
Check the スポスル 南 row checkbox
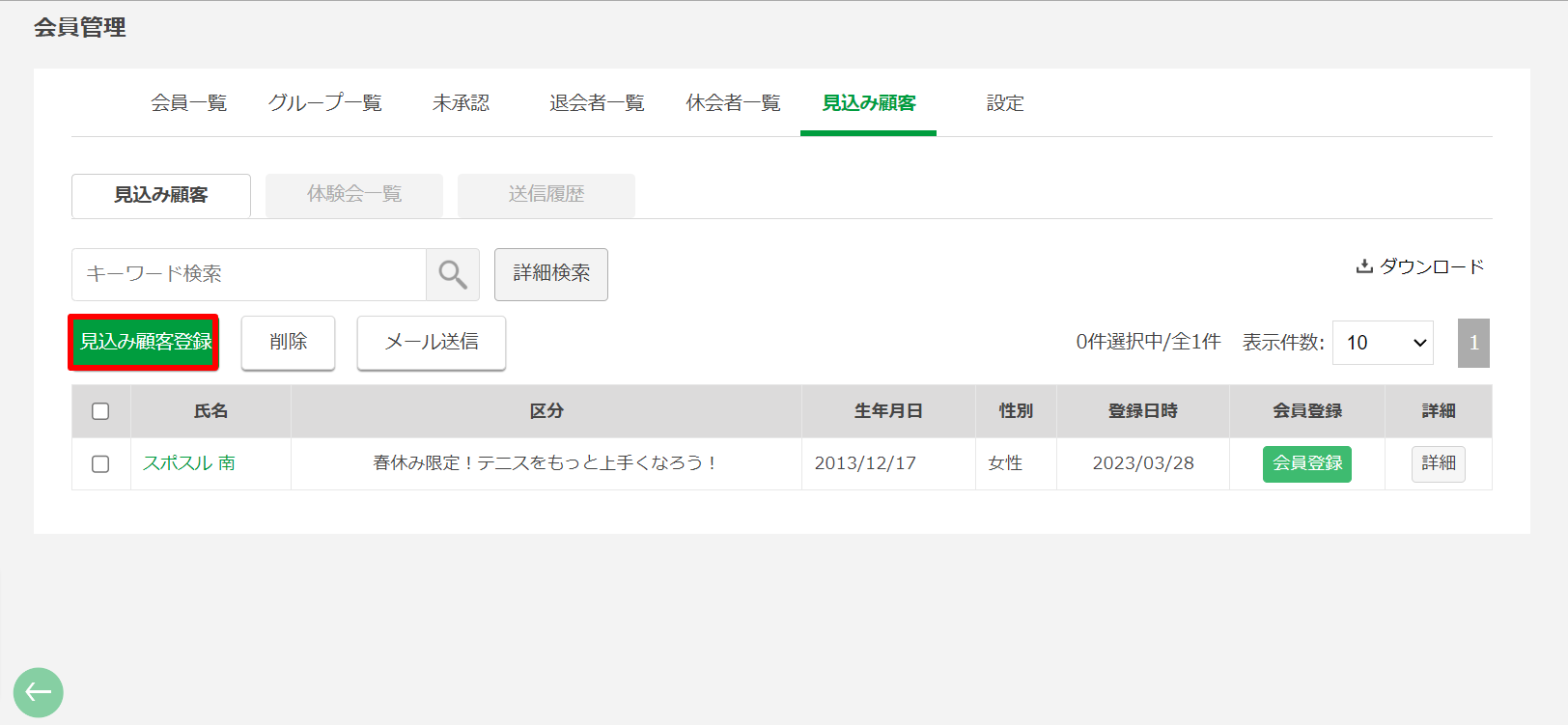(100, 464)
